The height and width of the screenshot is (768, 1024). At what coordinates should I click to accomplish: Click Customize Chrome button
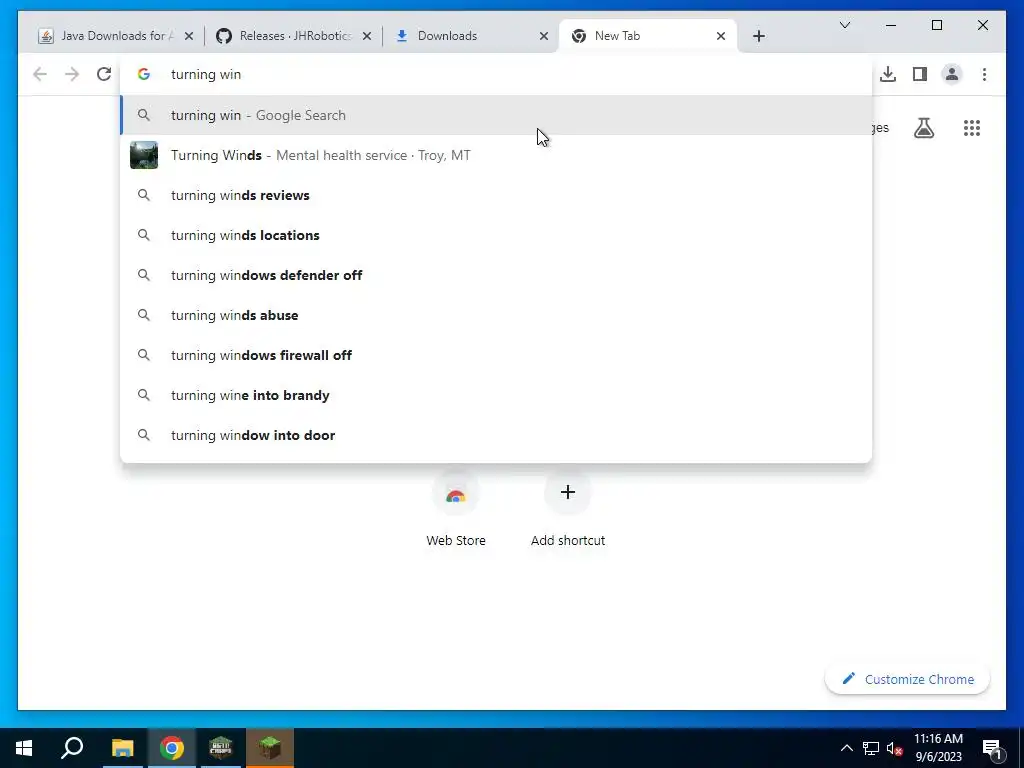tap(908, 679)
